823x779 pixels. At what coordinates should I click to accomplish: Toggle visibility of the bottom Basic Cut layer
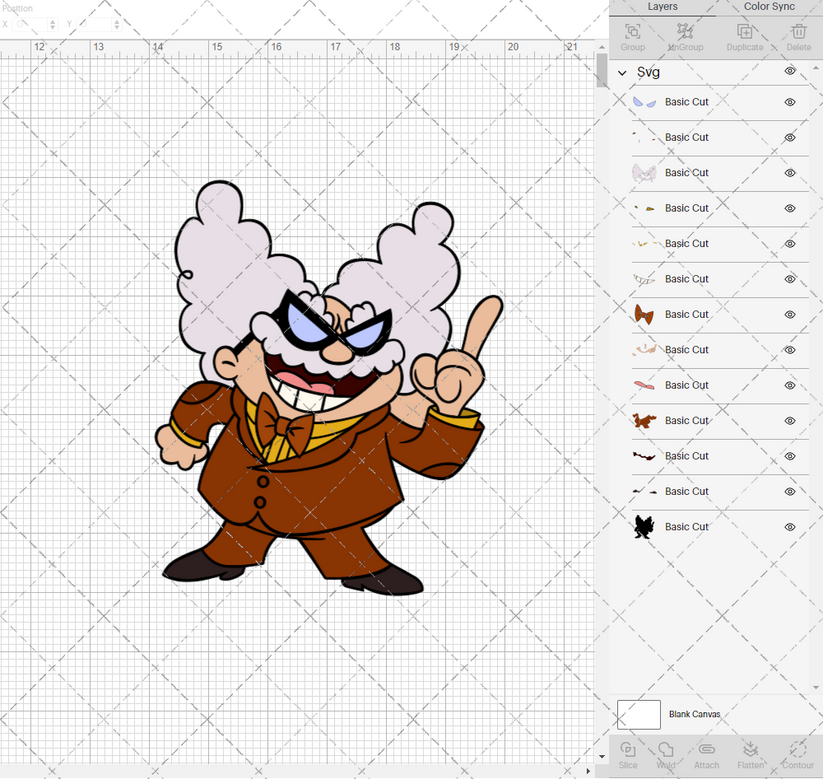tap(789, 526)
